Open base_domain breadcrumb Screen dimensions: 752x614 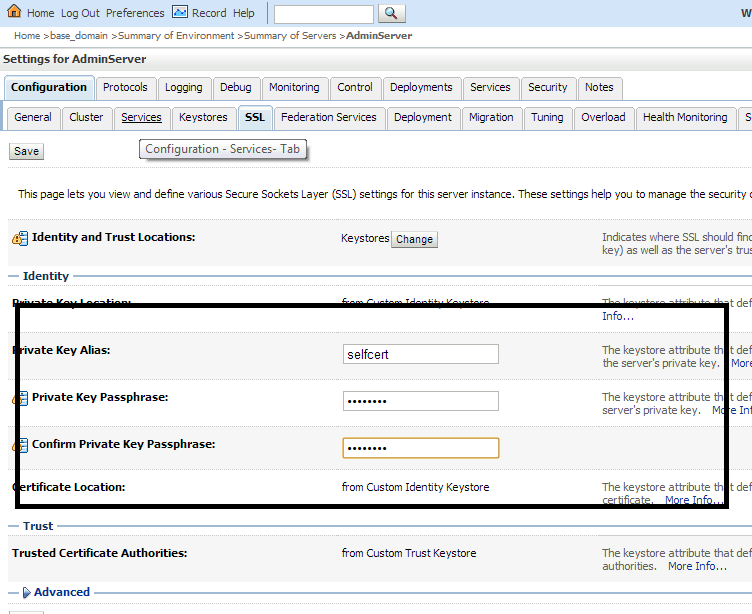(79, 35)
